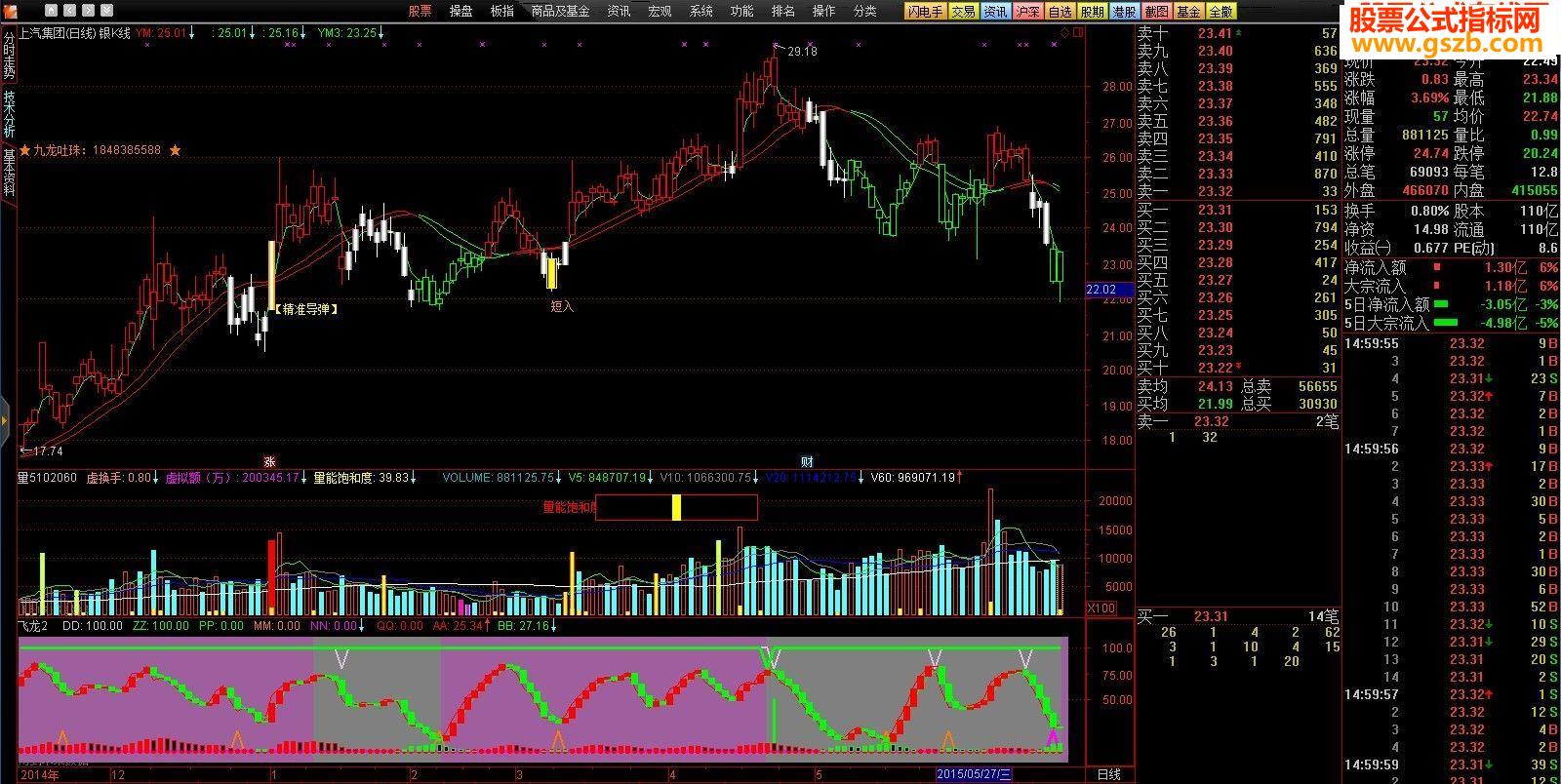Go back with the left arrow icon
The image size is (1561, 784).
coord(71,11)
